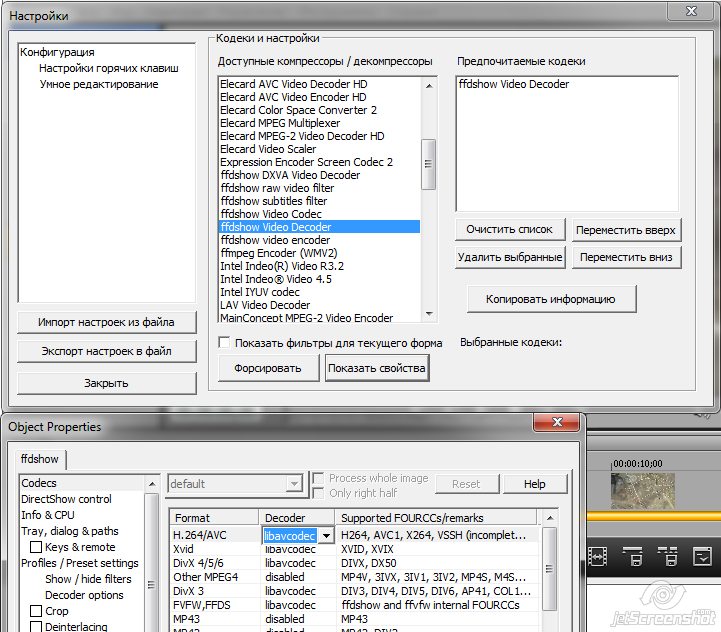
Task: Click the codec list scroll-up arrow
Action: tap(429, 86)
